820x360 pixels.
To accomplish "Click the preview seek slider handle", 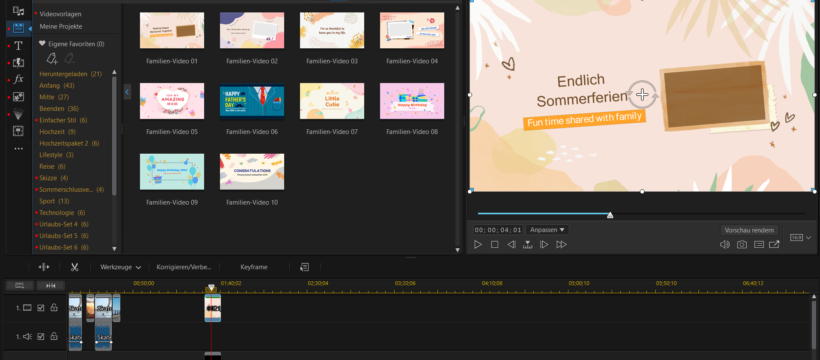I will pyautogui.click(x=610, y=215).
